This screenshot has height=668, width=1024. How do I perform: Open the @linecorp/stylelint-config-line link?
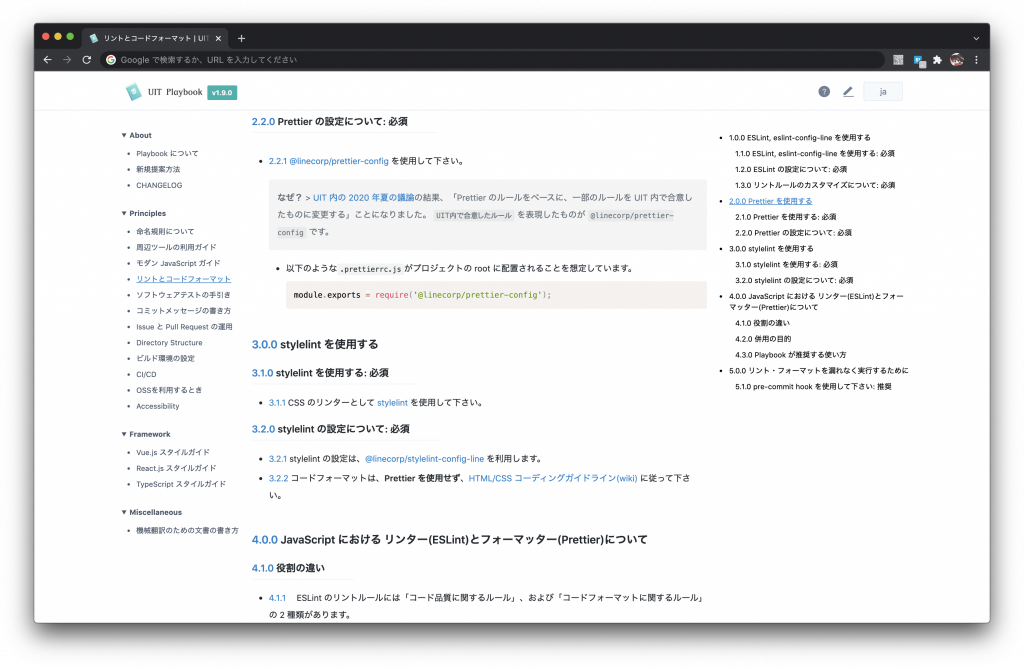(424, 459)
